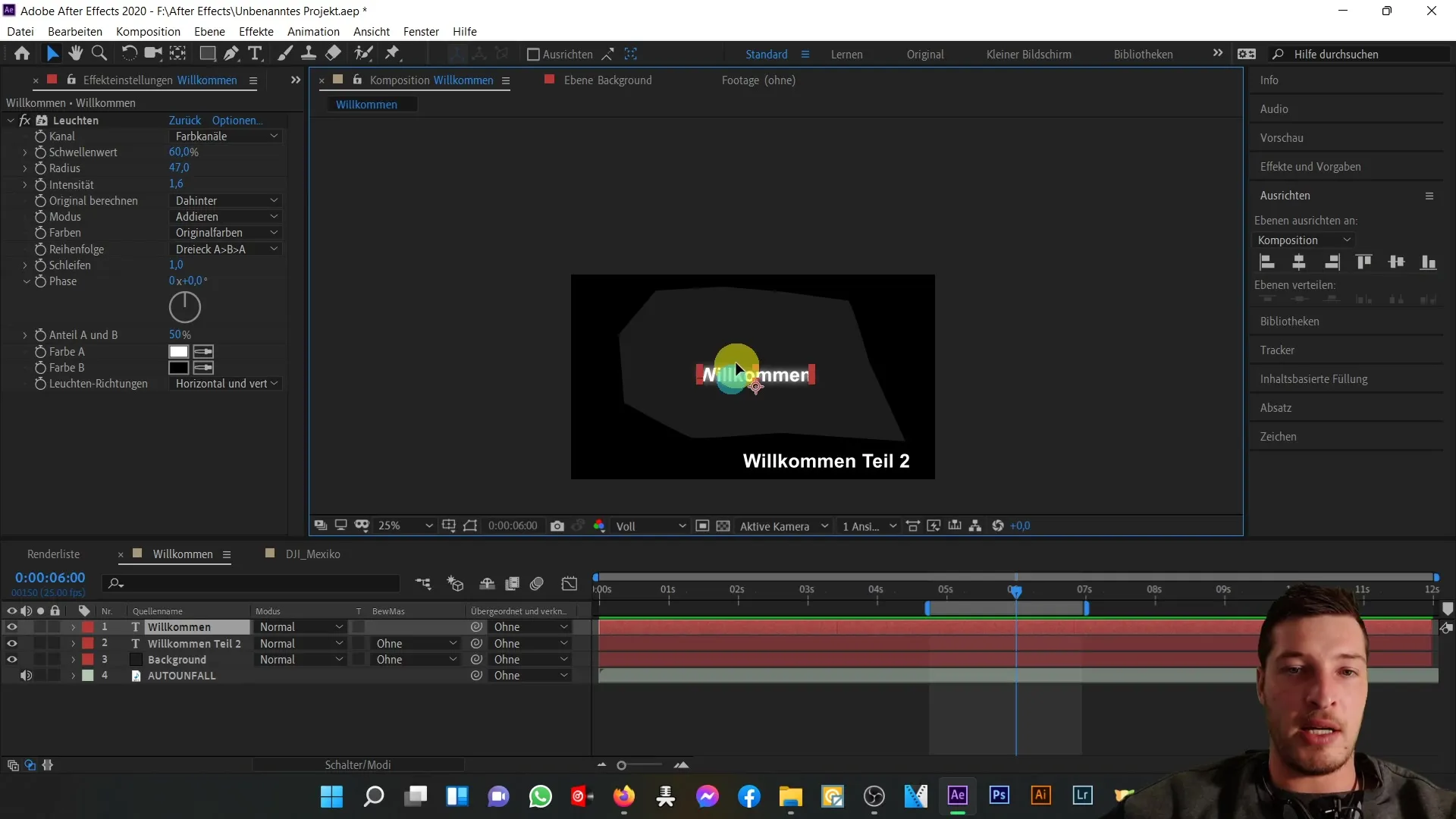The height and width of the screenshot is (819, 1456).
Task: Click the Frame Blending enable icon in timeline
Action: pos(513,583)
